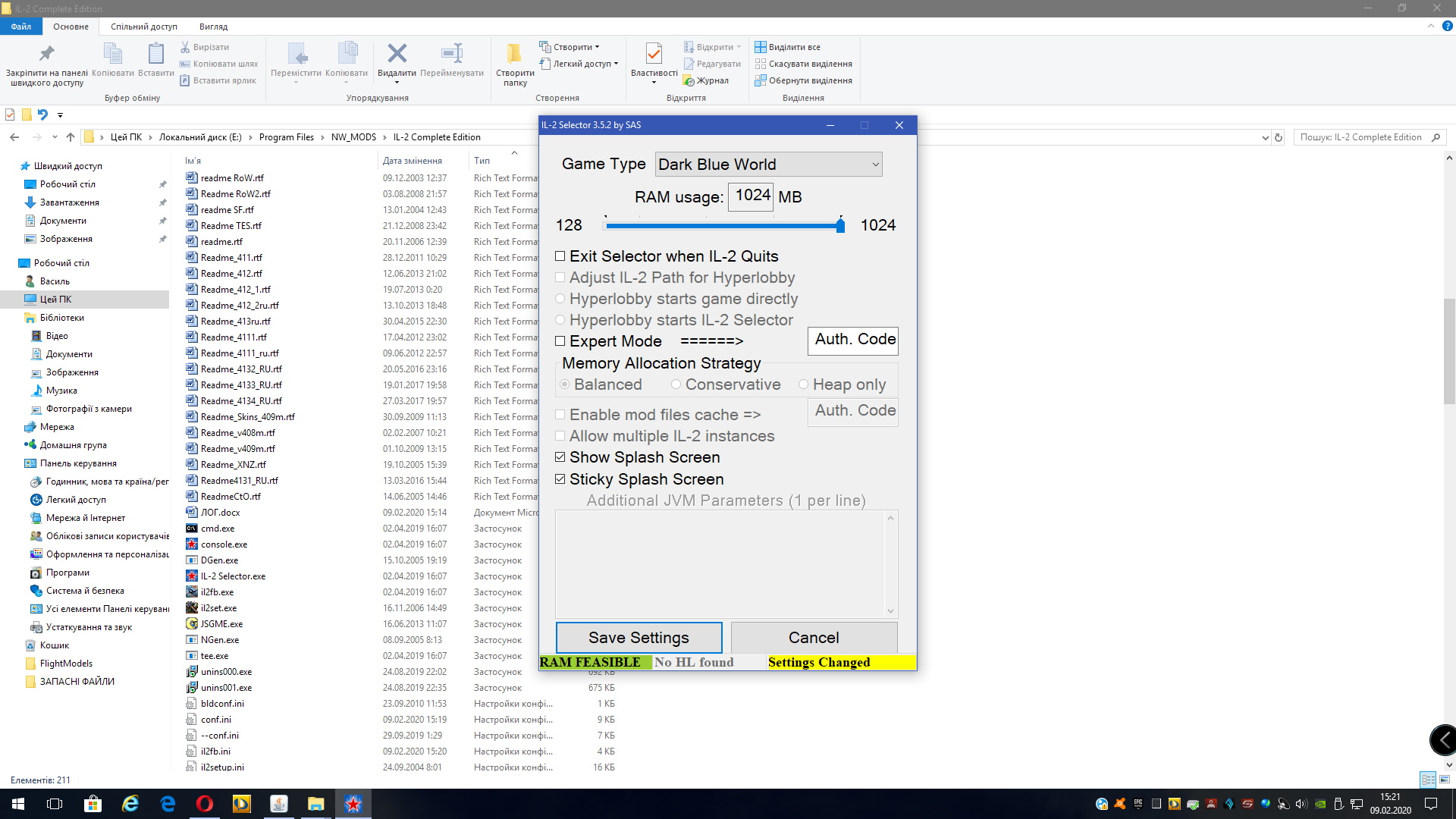This screenshot has width=1456, height=819.
Task: Click the Rename icon in the ribbon
Action: coord(451,55)
